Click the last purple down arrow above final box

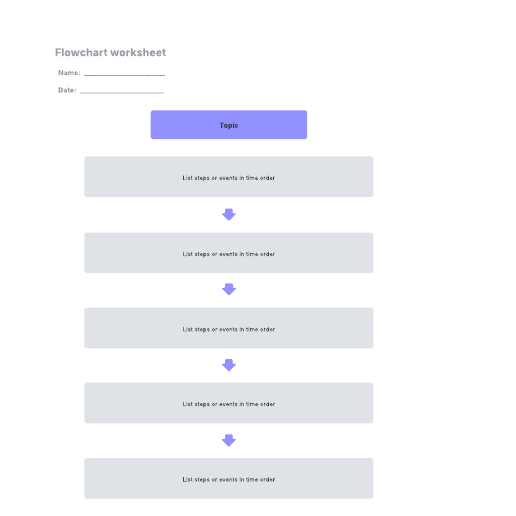(229, 440)
